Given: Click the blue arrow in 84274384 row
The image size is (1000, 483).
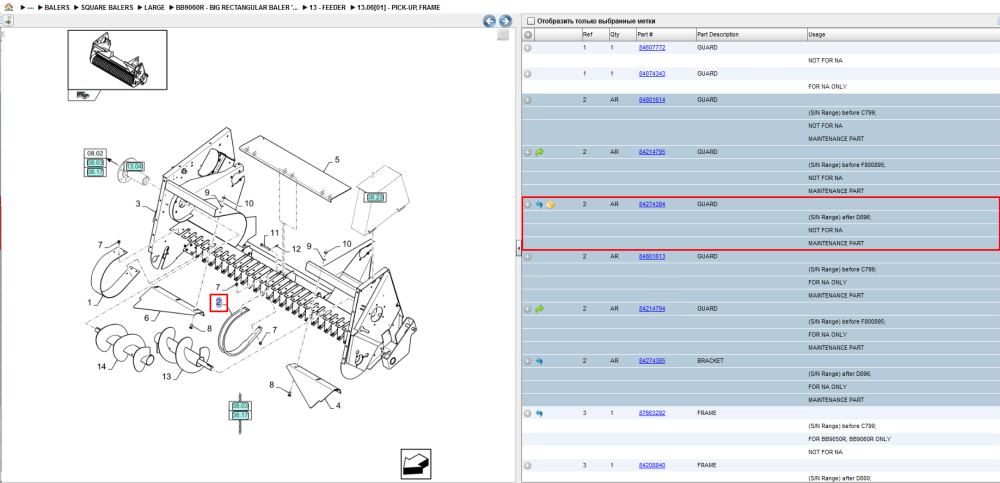Looking at the screenshot, I should 540,204.
